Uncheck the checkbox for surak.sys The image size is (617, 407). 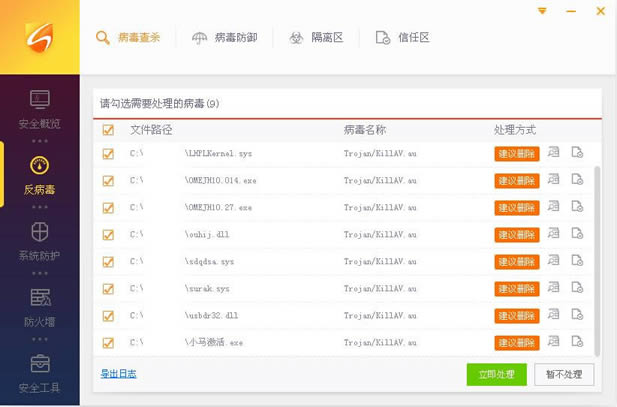point(108,288)
